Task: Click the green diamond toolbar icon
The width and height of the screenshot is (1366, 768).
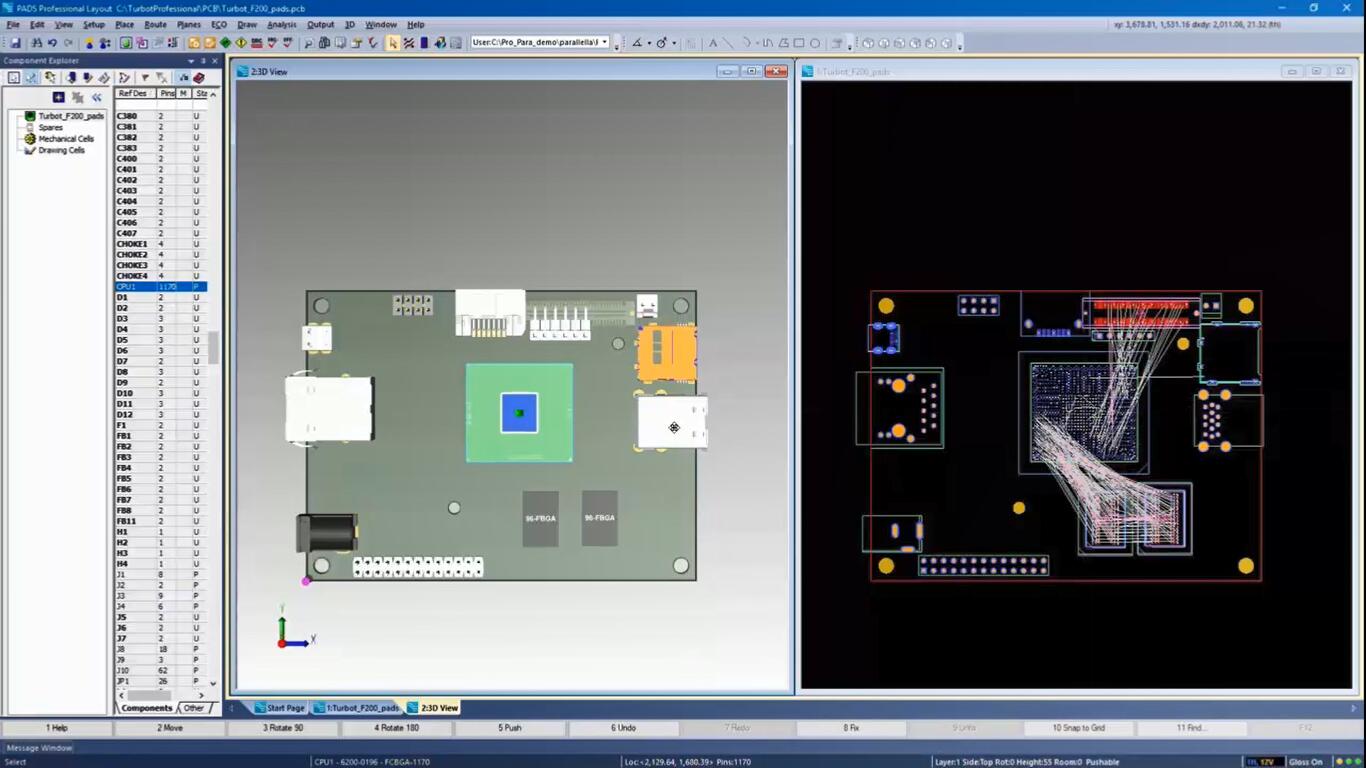Action: [x=225, y=43]
